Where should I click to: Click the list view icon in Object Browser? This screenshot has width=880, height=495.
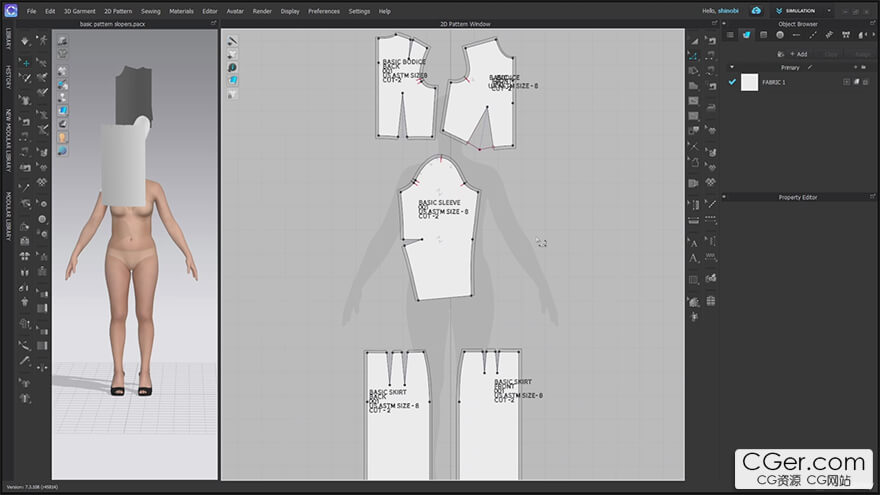[730, 35]
